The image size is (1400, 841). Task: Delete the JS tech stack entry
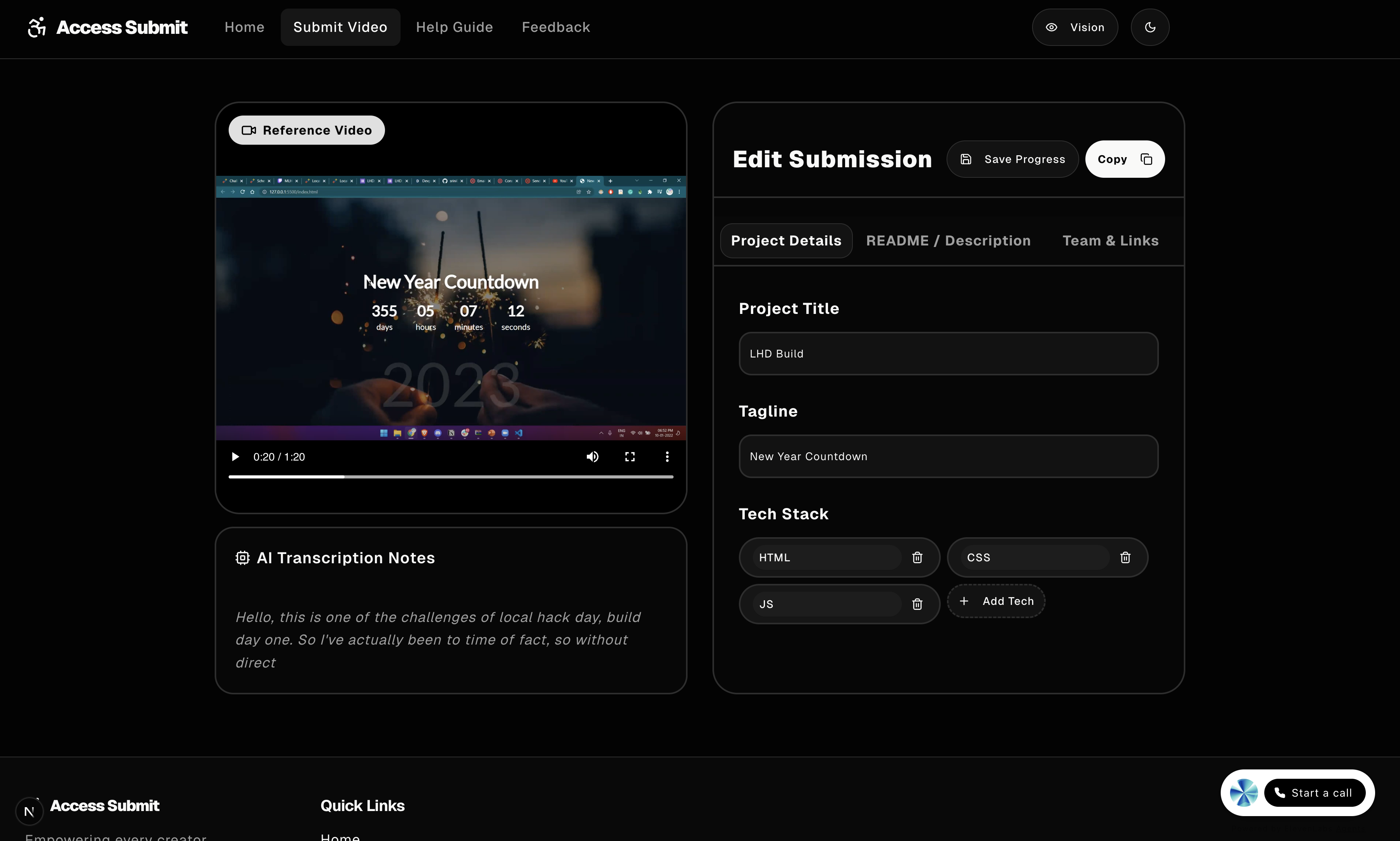pos(917,604)
